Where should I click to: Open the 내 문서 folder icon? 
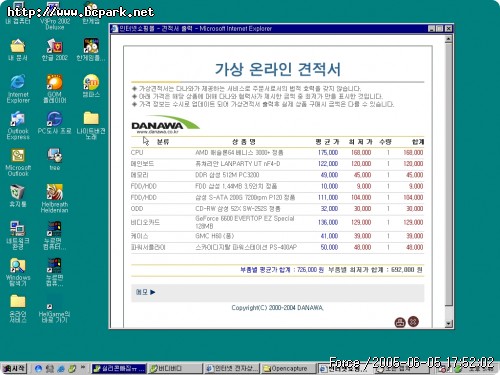point(18,50)
